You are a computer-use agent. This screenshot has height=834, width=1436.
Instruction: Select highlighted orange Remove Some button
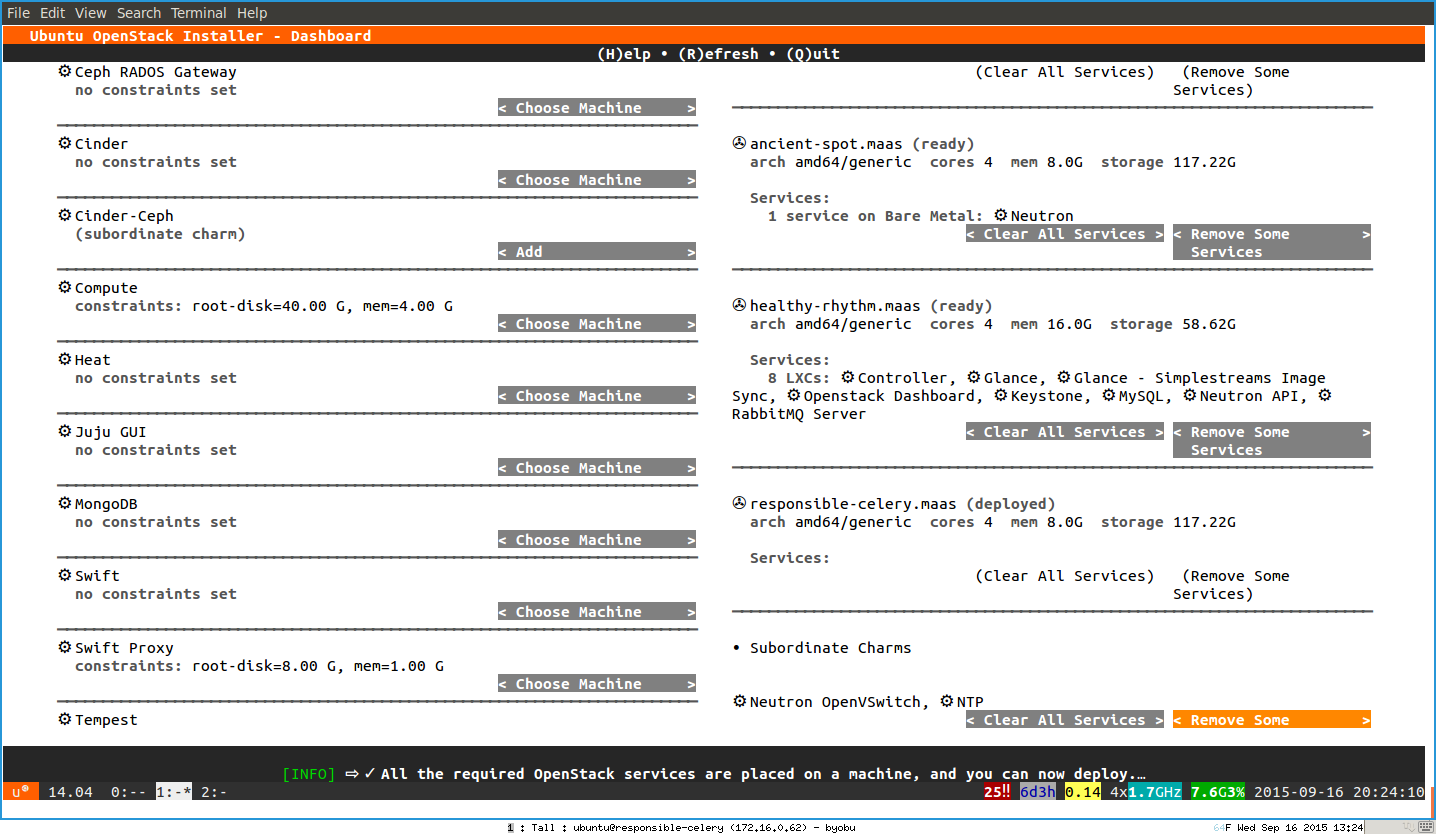[1272, 720]
